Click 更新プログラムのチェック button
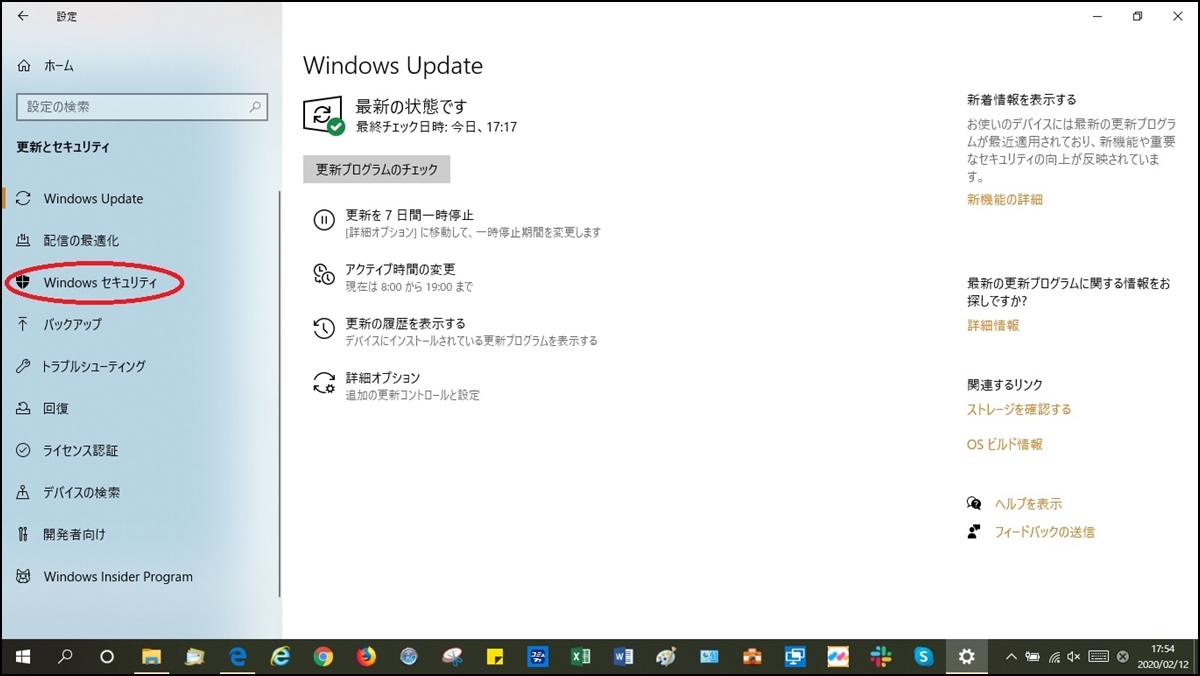Screen dimensions: 1200x676 [x=377, y=170]
